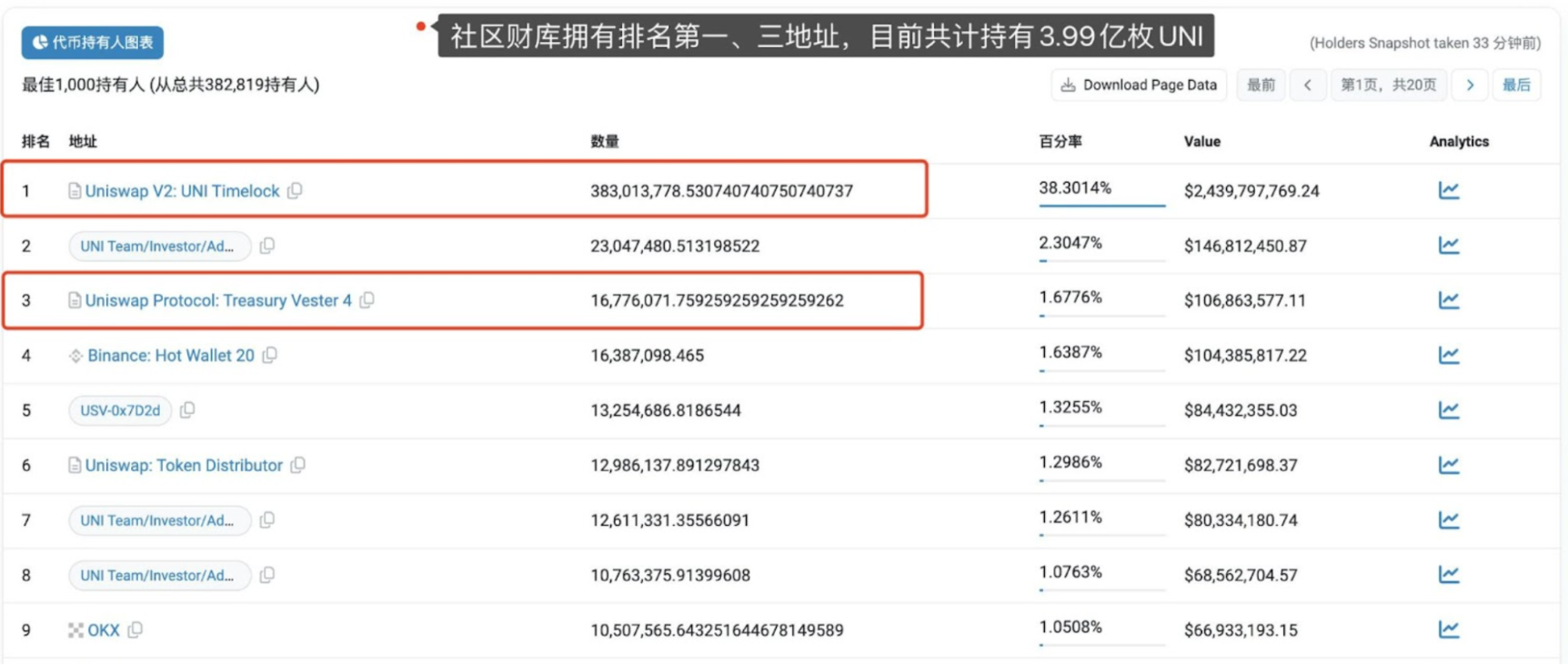Screen dimensions: 1568x665
Task: Copy OKX holder address
Action: [136, 630]
